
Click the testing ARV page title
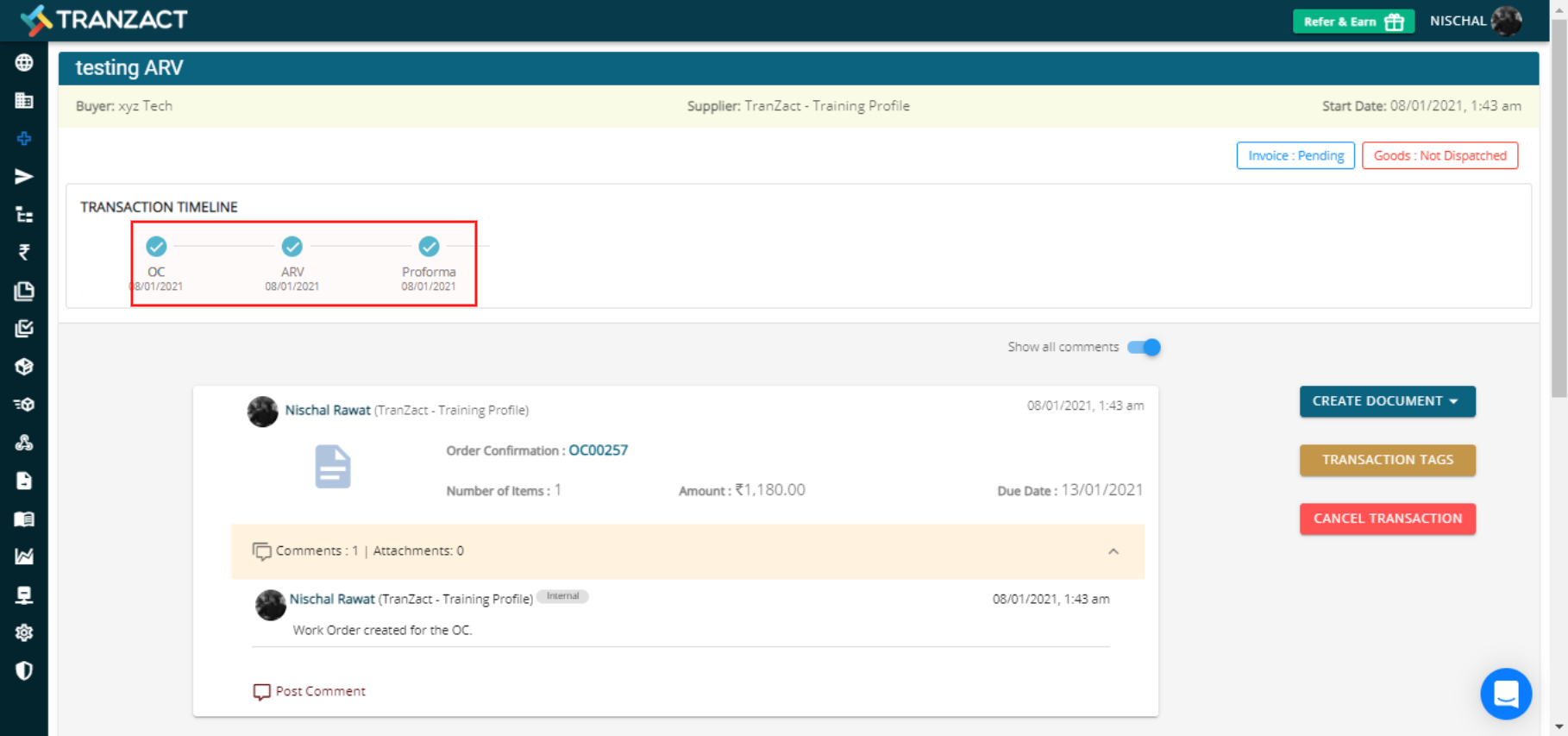129,68
